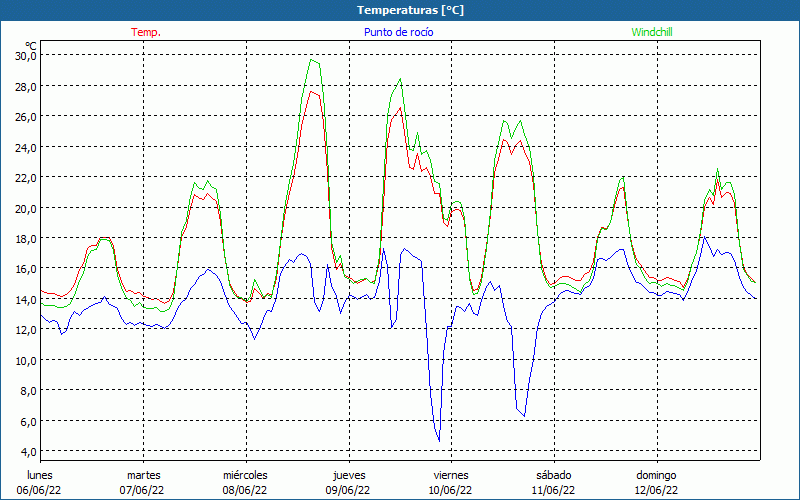Click the blue Punto de rocío legend label
Screen dimensions: 800x500
(x=398, y=32)
